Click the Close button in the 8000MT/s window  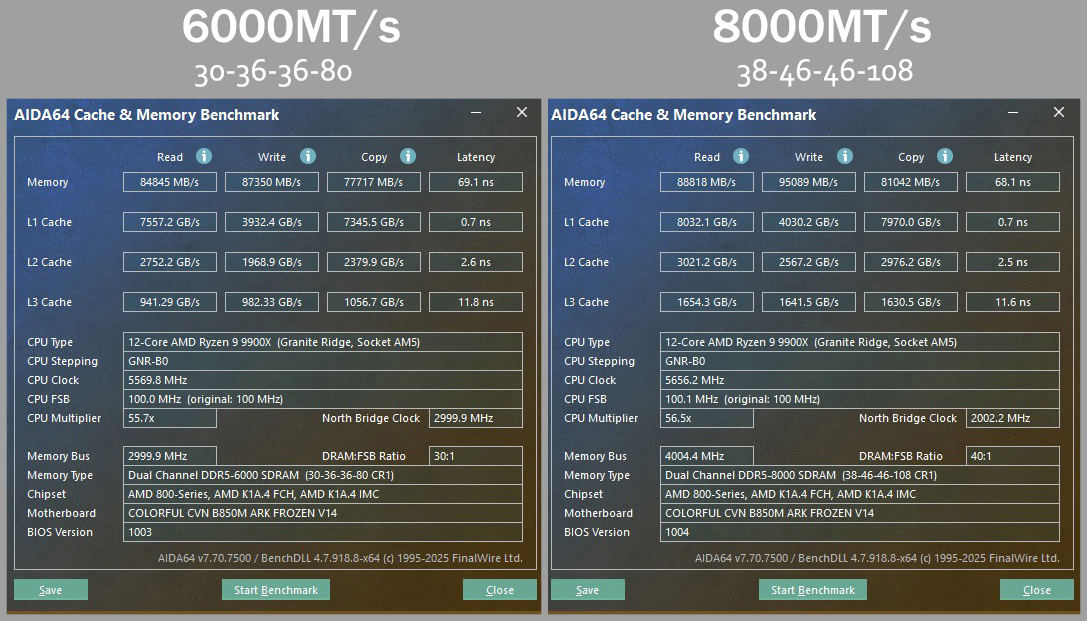1037,590
